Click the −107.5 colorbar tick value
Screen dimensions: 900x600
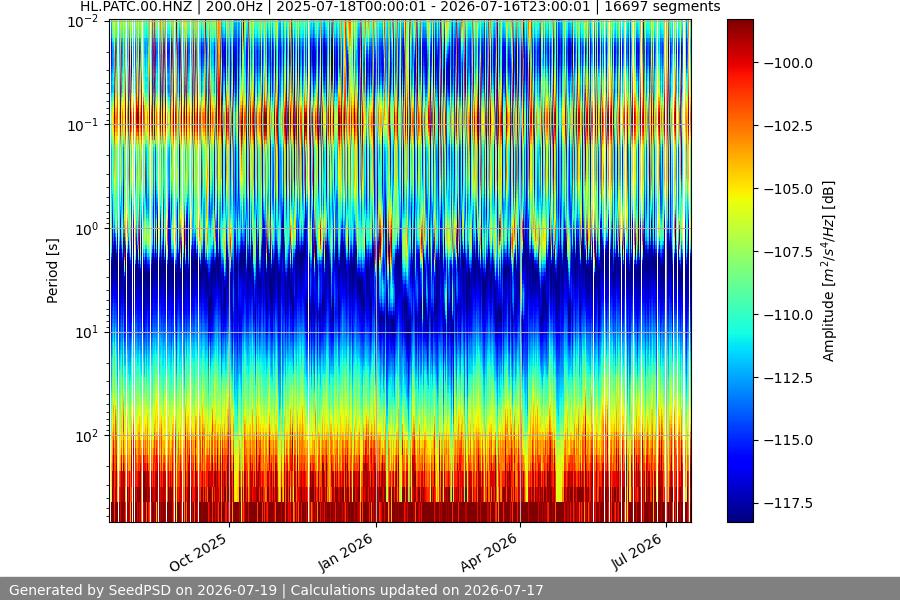pyautogui.click(x=789, y=252)
